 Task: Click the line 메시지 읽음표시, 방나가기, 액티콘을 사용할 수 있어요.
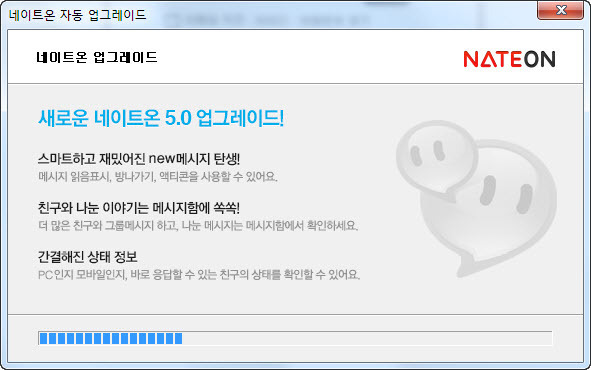(x=158, y=176)
